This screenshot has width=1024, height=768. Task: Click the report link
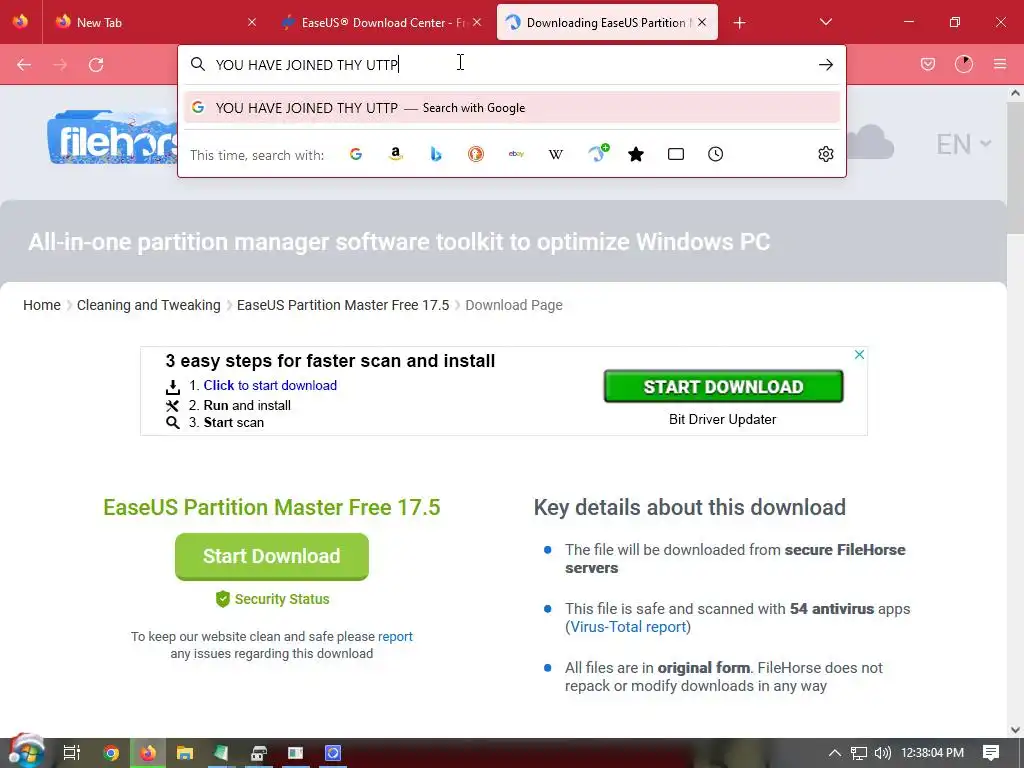tap(395, 636)
